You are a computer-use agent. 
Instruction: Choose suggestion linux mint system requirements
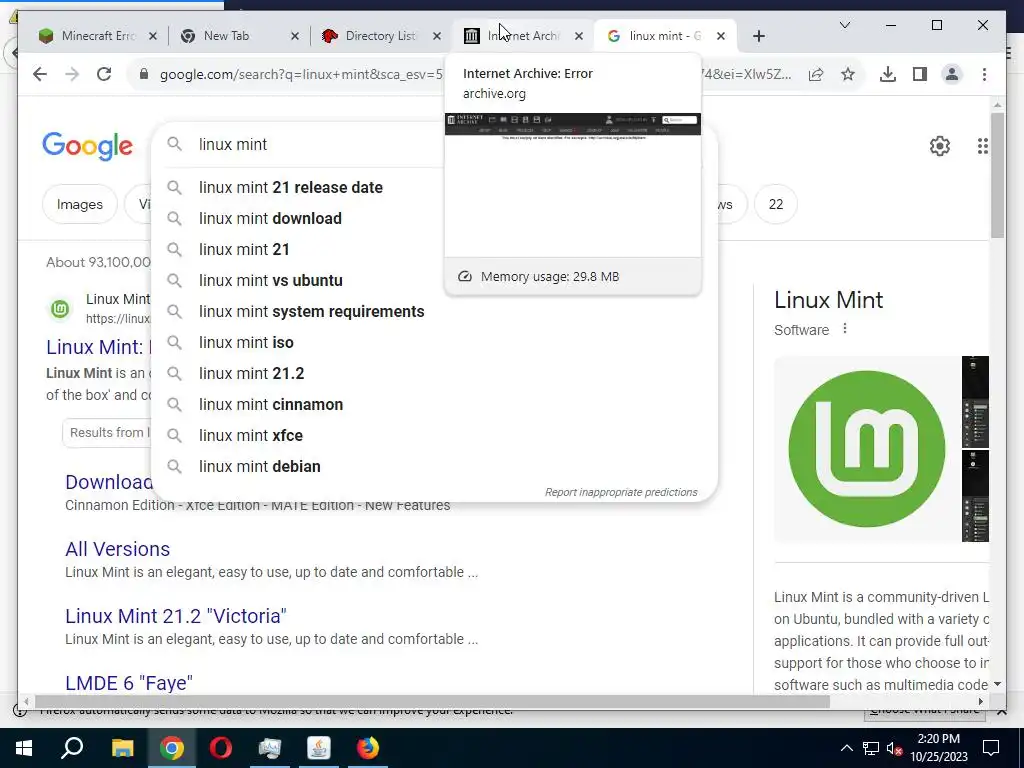point(434,312)
